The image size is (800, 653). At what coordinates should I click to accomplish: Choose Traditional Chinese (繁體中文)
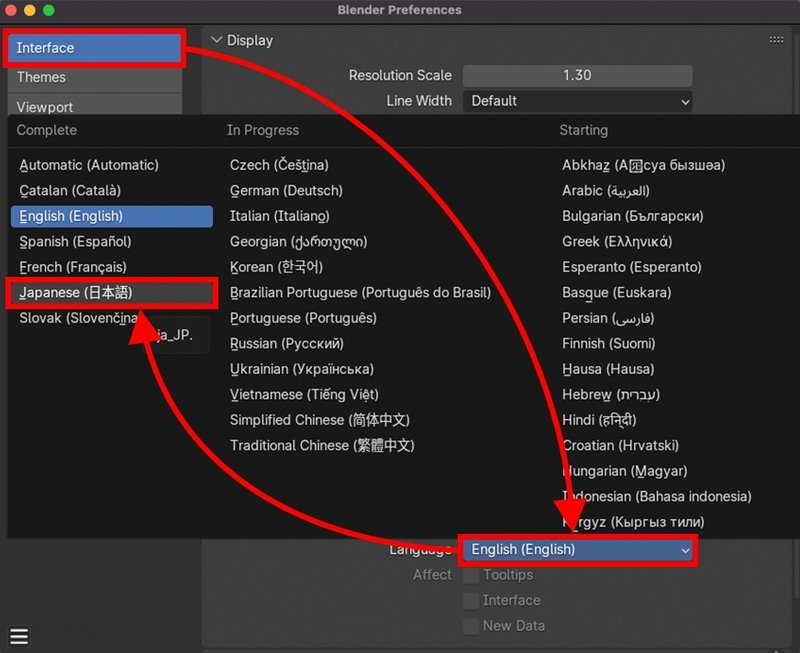coord(322,446)
